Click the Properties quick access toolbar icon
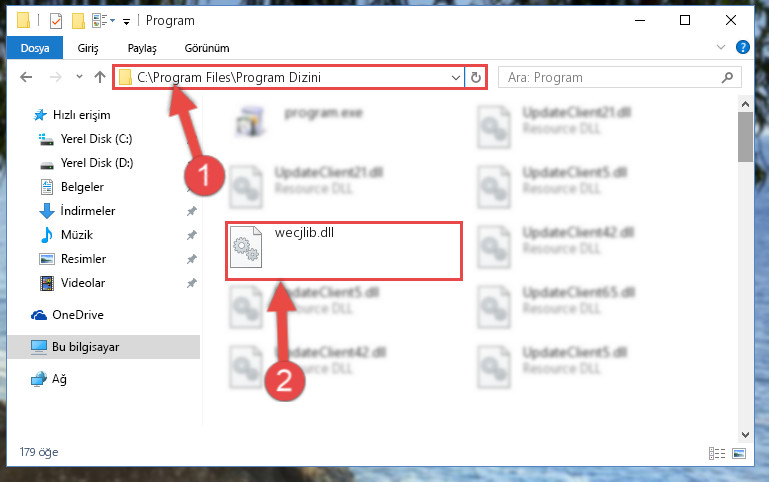 [x=56, y=21]
